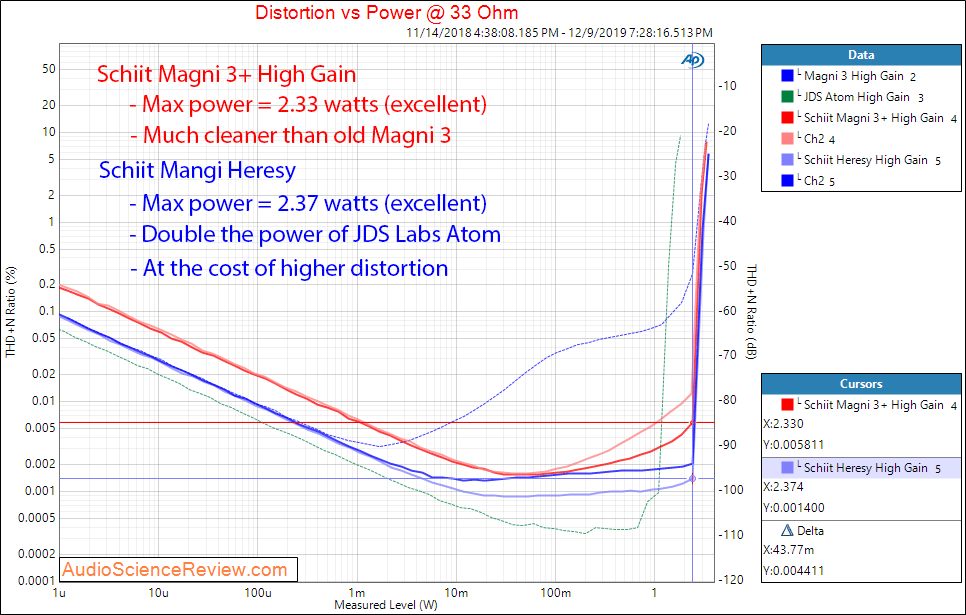Select the 'Magni 3 High Gain' legend entry
Image resolution: width=966 pixels, height=615 pixels.
tap(860, 76)
